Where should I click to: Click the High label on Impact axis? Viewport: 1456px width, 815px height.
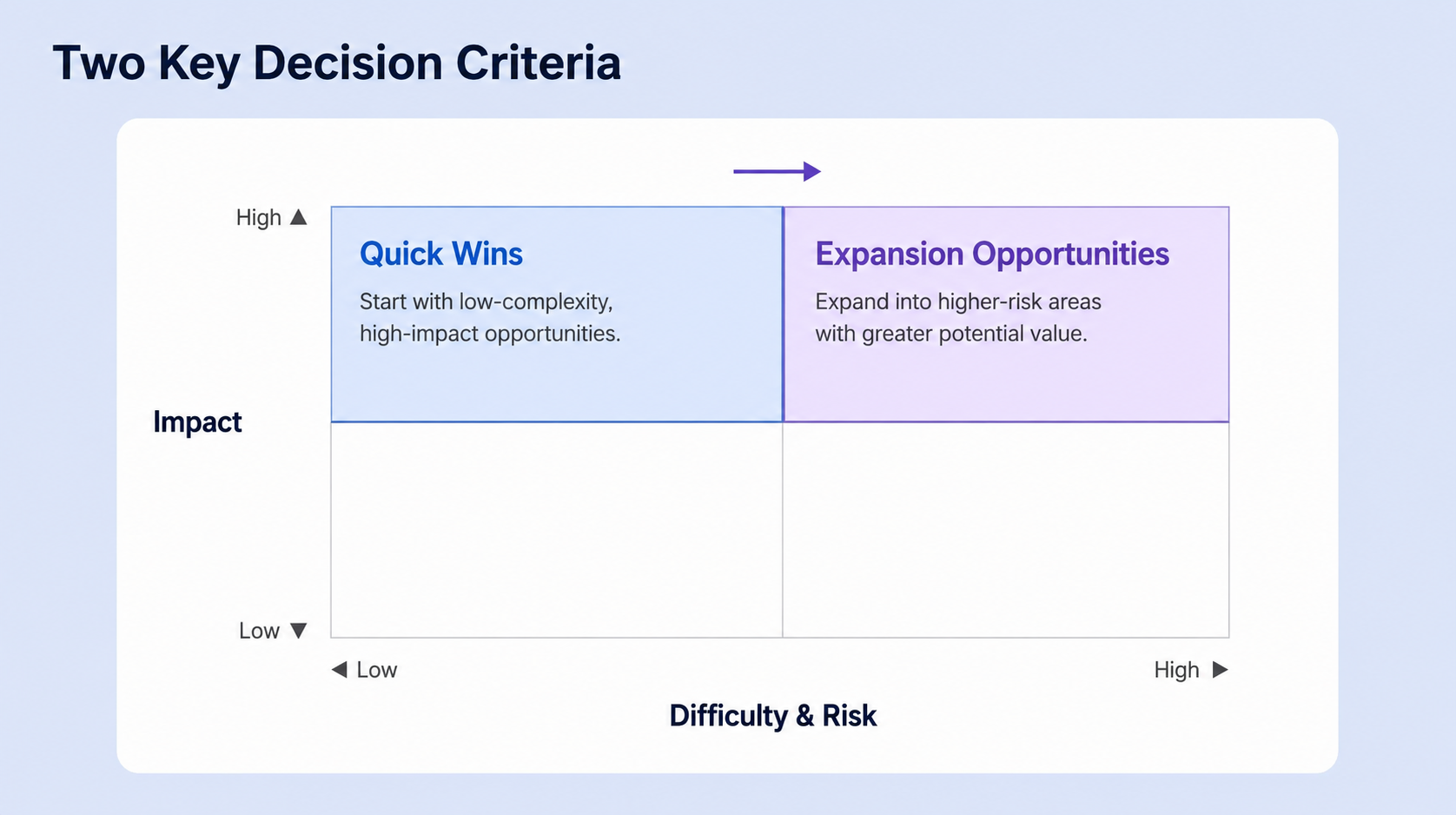coord(259,217)
